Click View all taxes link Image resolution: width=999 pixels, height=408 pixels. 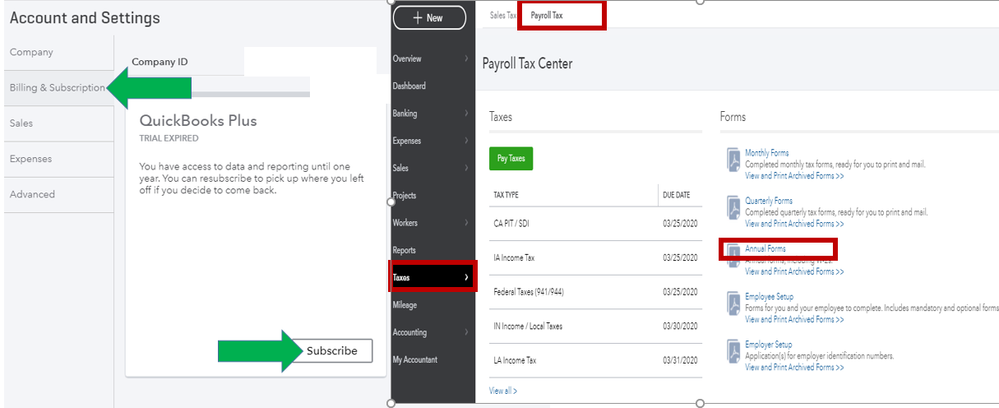(503, 390)
